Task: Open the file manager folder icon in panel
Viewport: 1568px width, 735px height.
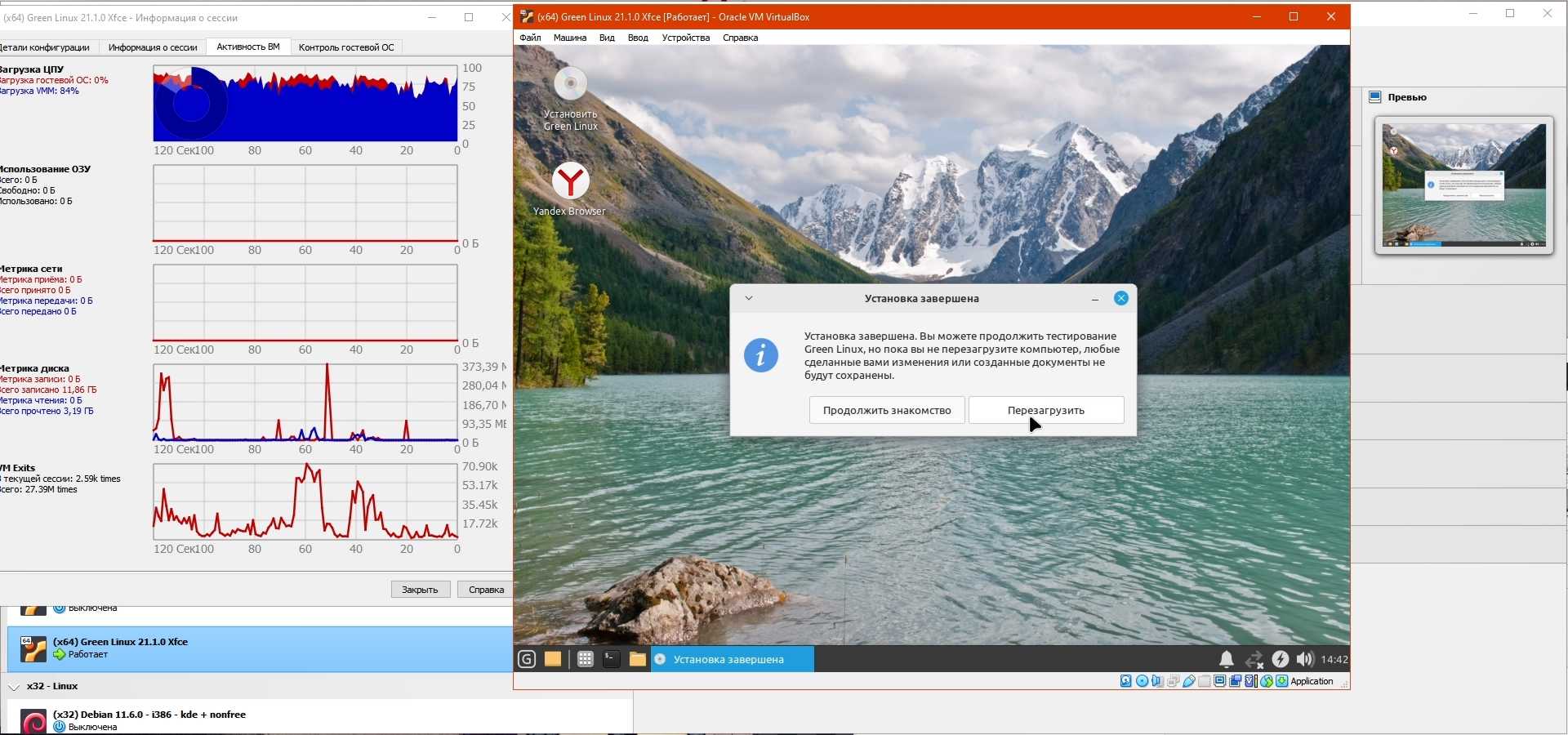Action: pyautogui.click(x=637, y=659)
